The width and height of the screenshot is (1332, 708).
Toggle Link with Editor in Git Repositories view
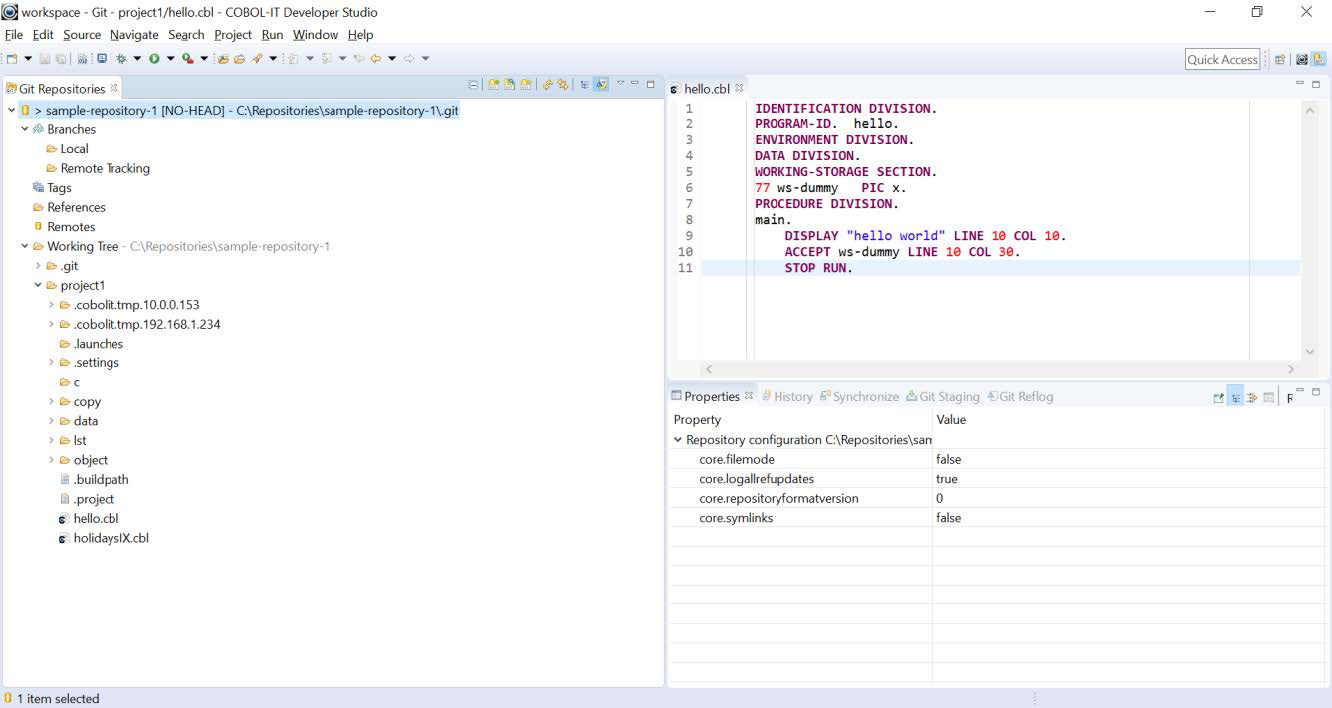[x=601, y=84]
